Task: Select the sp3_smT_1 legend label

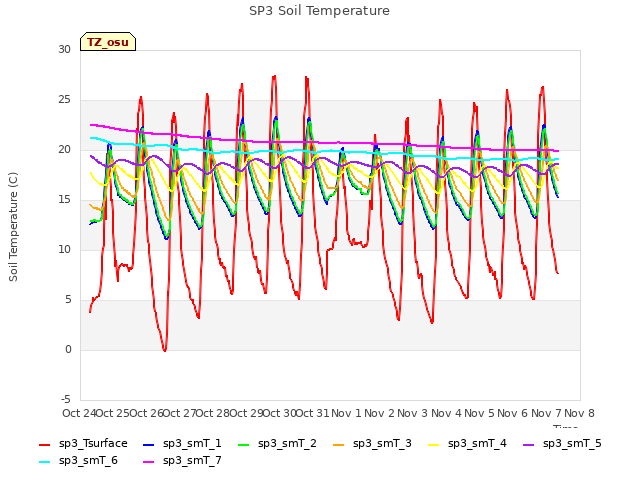Action: pyautogui.click(x=192, y=444)
